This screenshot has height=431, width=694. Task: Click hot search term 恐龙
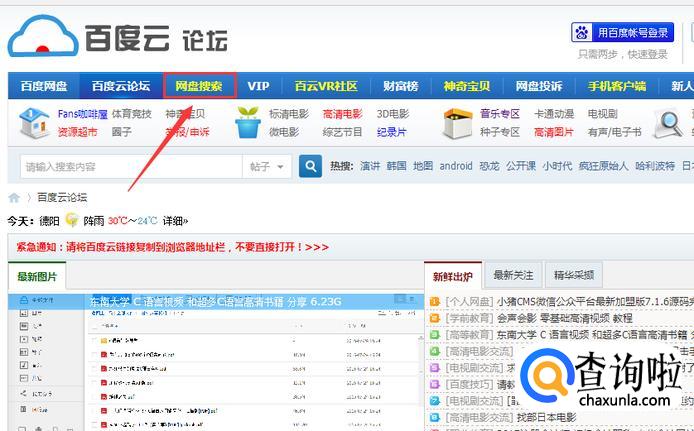489,166
